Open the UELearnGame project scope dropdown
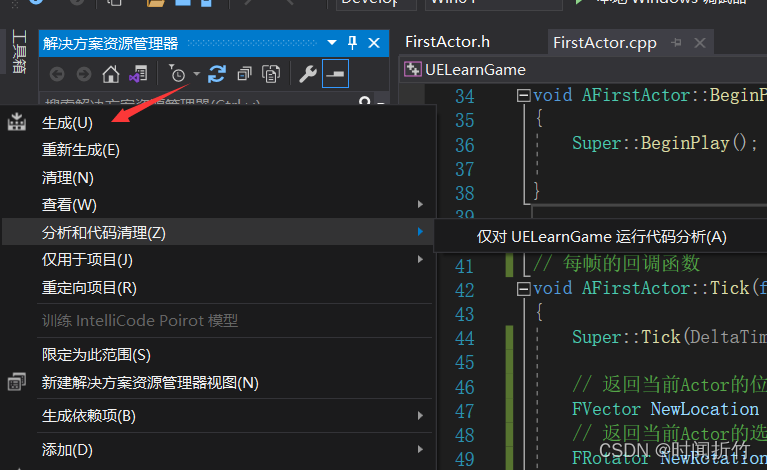Screen dimensions: 767x470 475,70
